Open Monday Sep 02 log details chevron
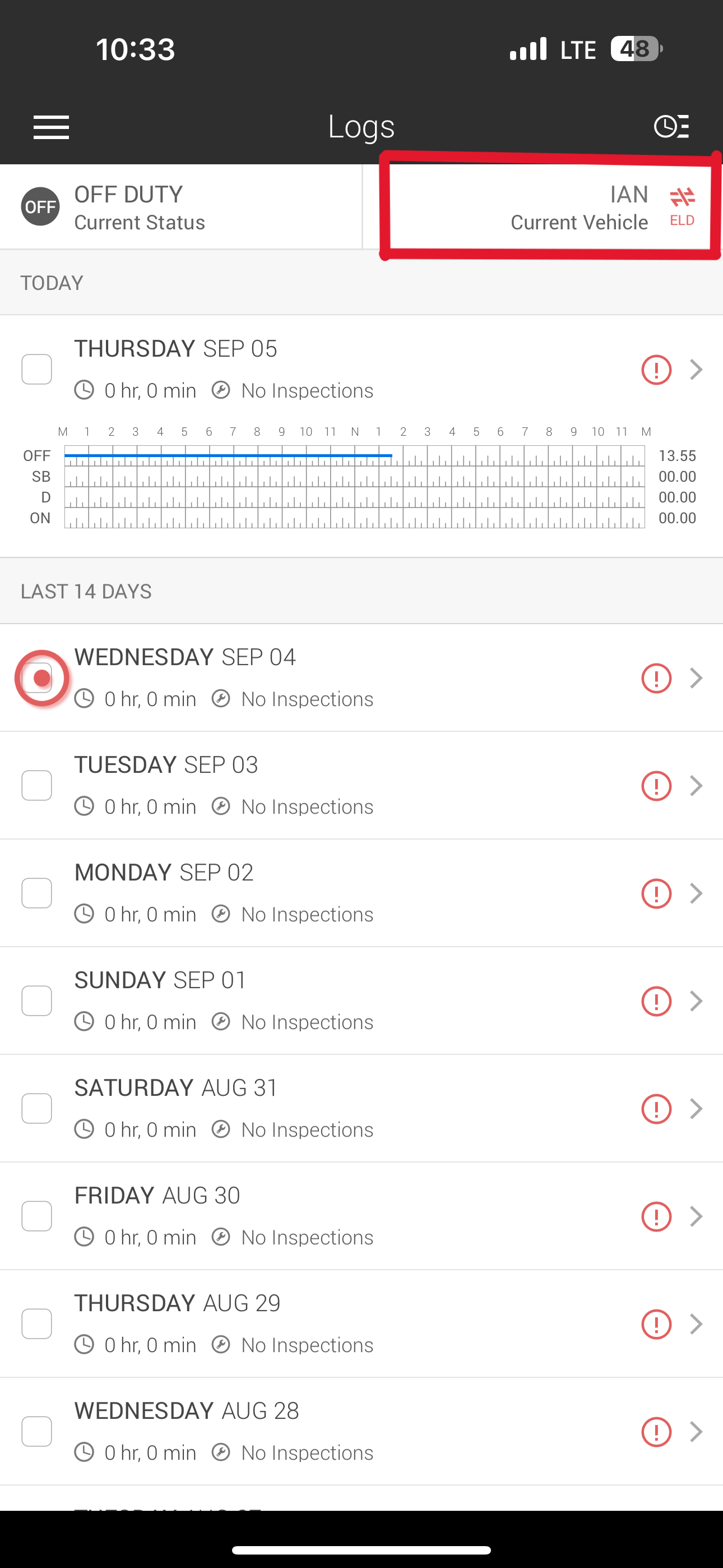 (x=696, y=893)
